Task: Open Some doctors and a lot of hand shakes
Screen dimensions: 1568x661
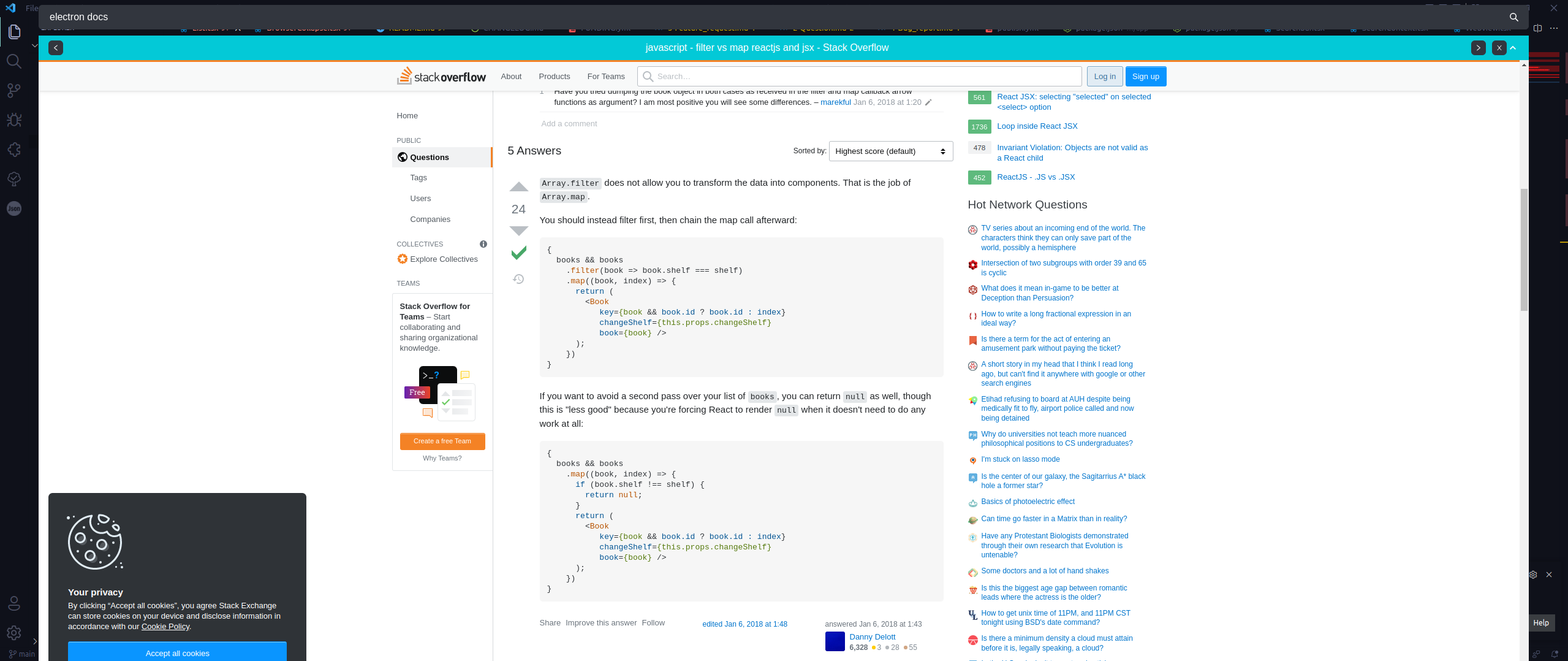Action: 1045,571
